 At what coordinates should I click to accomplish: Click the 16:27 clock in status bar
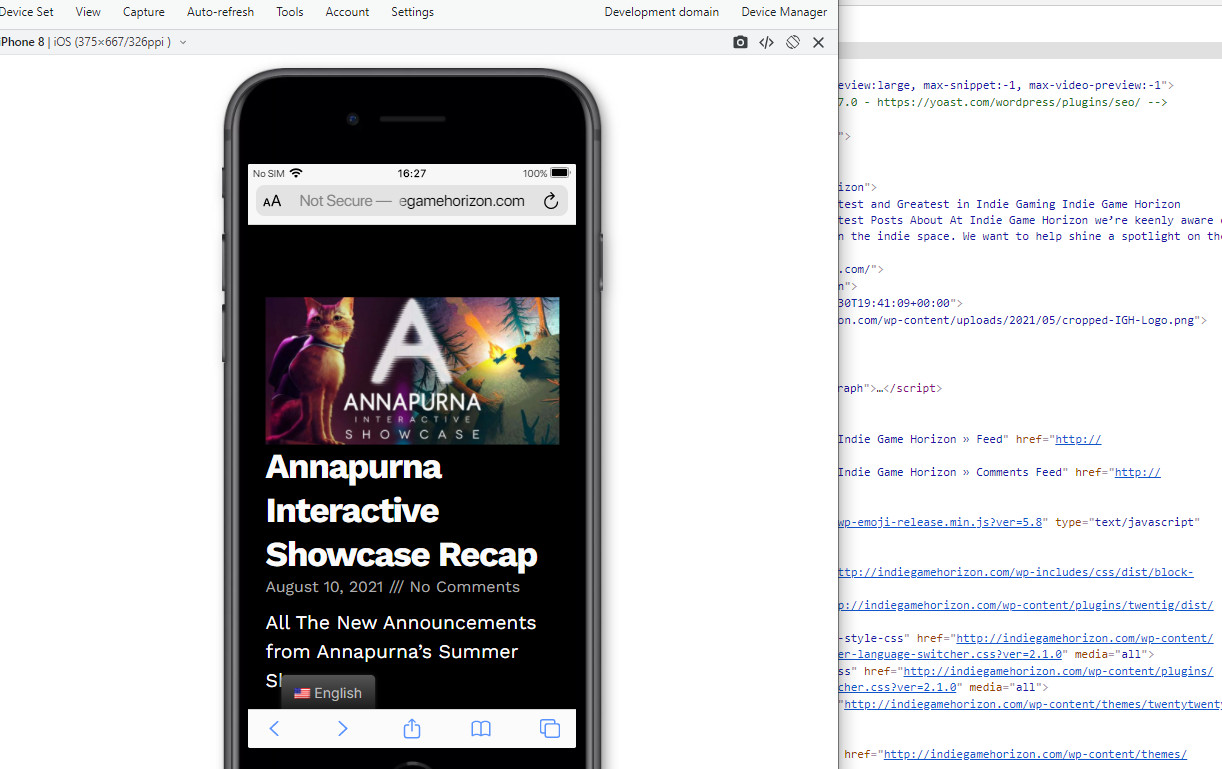(x=411, y=173)
